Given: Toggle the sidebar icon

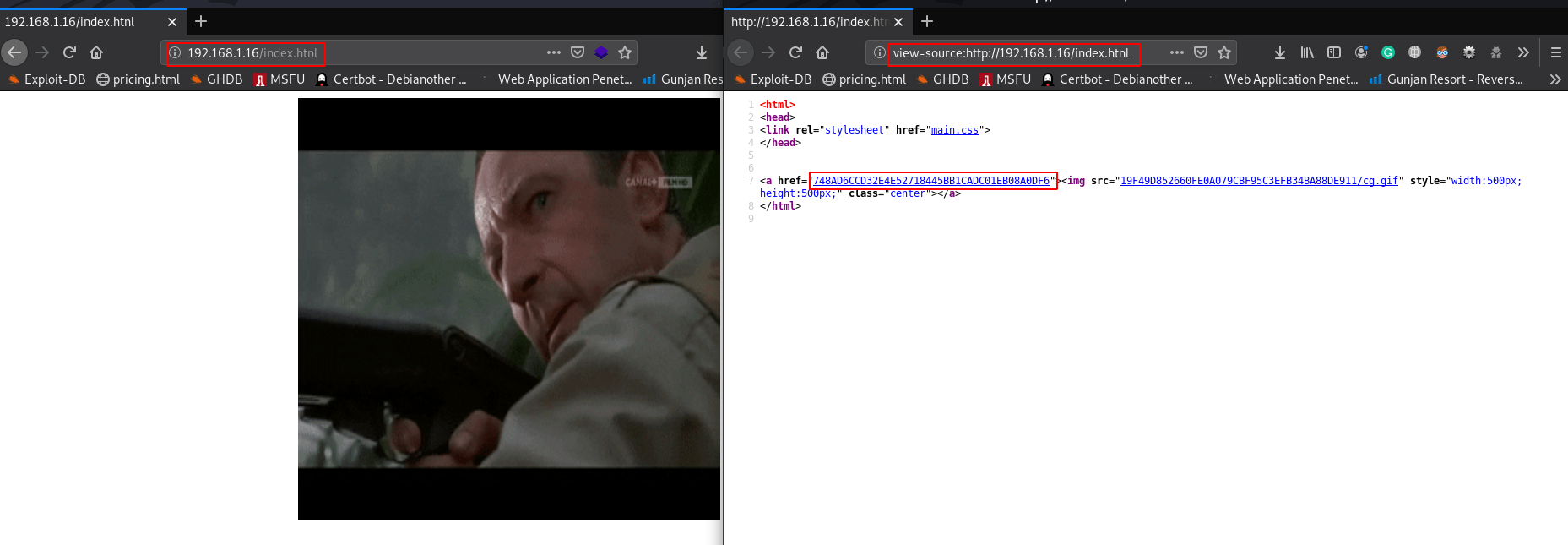Looking at the screenshot, I should tap(1334, 52).
